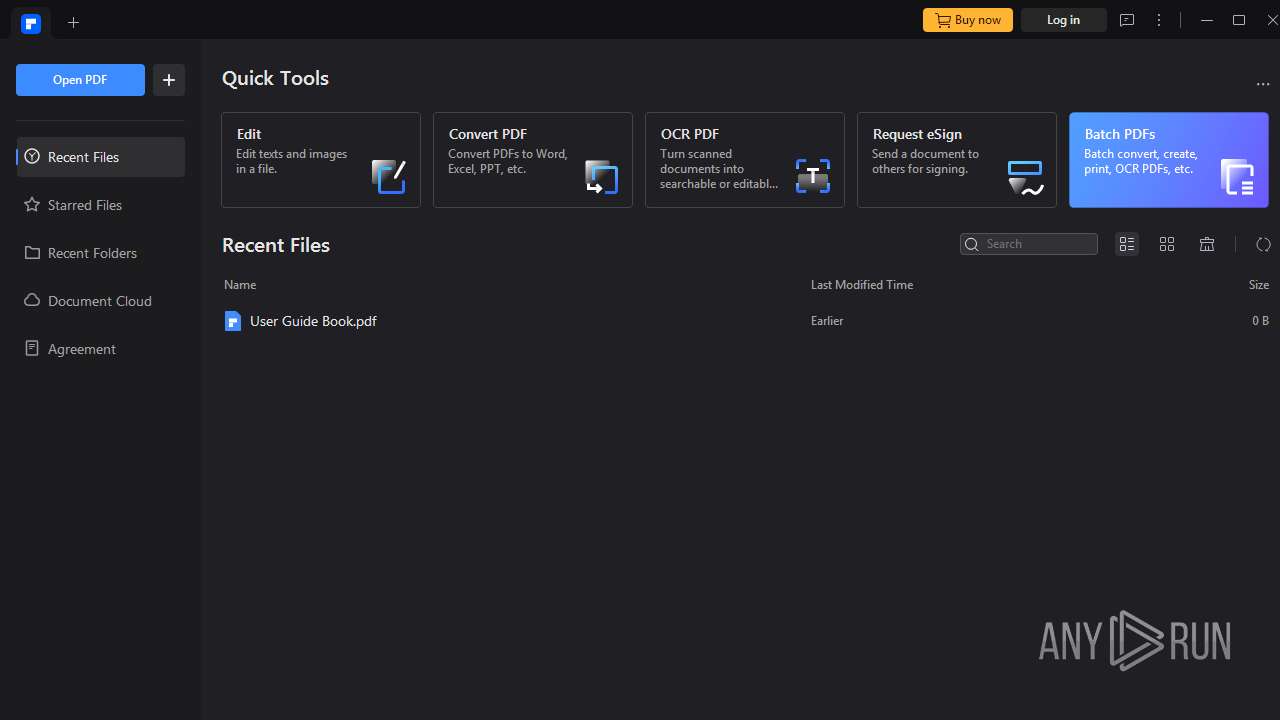Screen dimensions: 1280x720
Task: Open Quick Tools more options ellipsis
Action: (x=1262, y=84)
